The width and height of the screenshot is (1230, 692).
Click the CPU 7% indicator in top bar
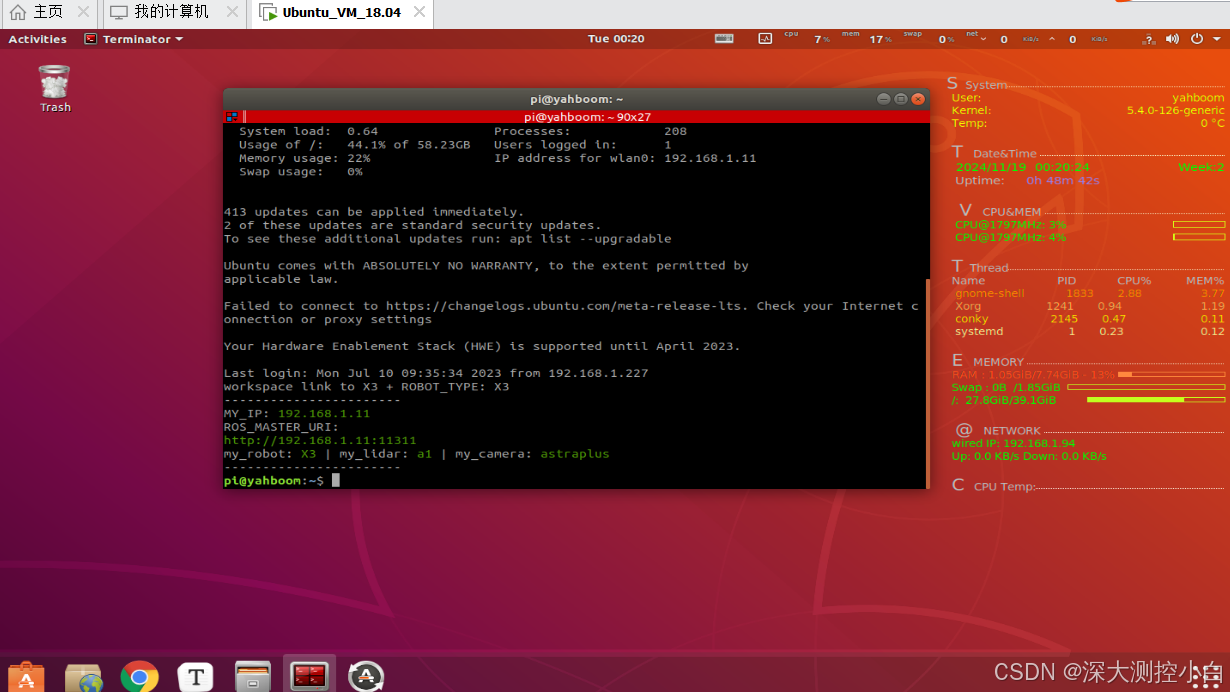point(808,39)
